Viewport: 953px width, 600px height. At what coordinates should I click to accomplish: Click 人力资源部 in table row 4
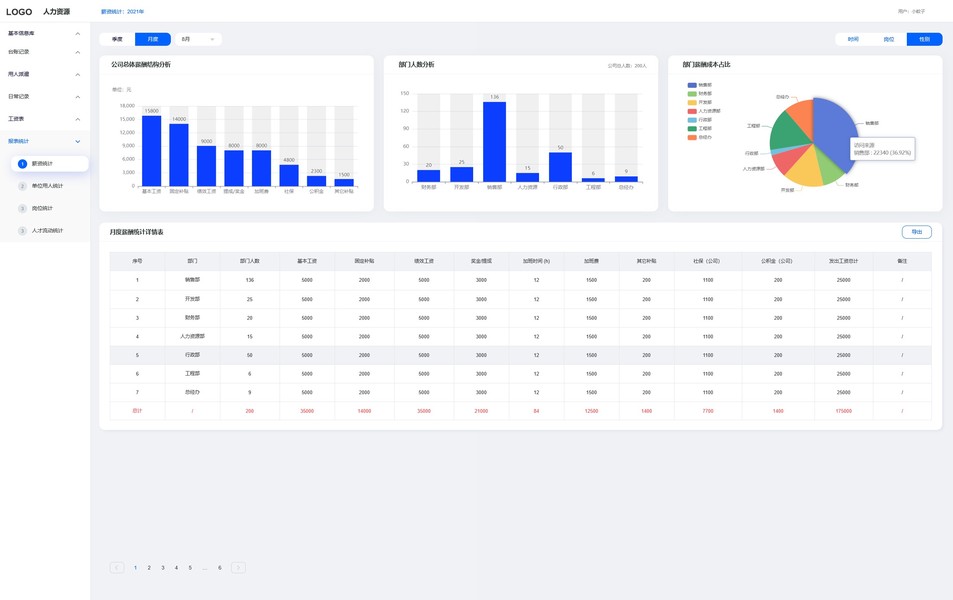click(x=192, y=336)
